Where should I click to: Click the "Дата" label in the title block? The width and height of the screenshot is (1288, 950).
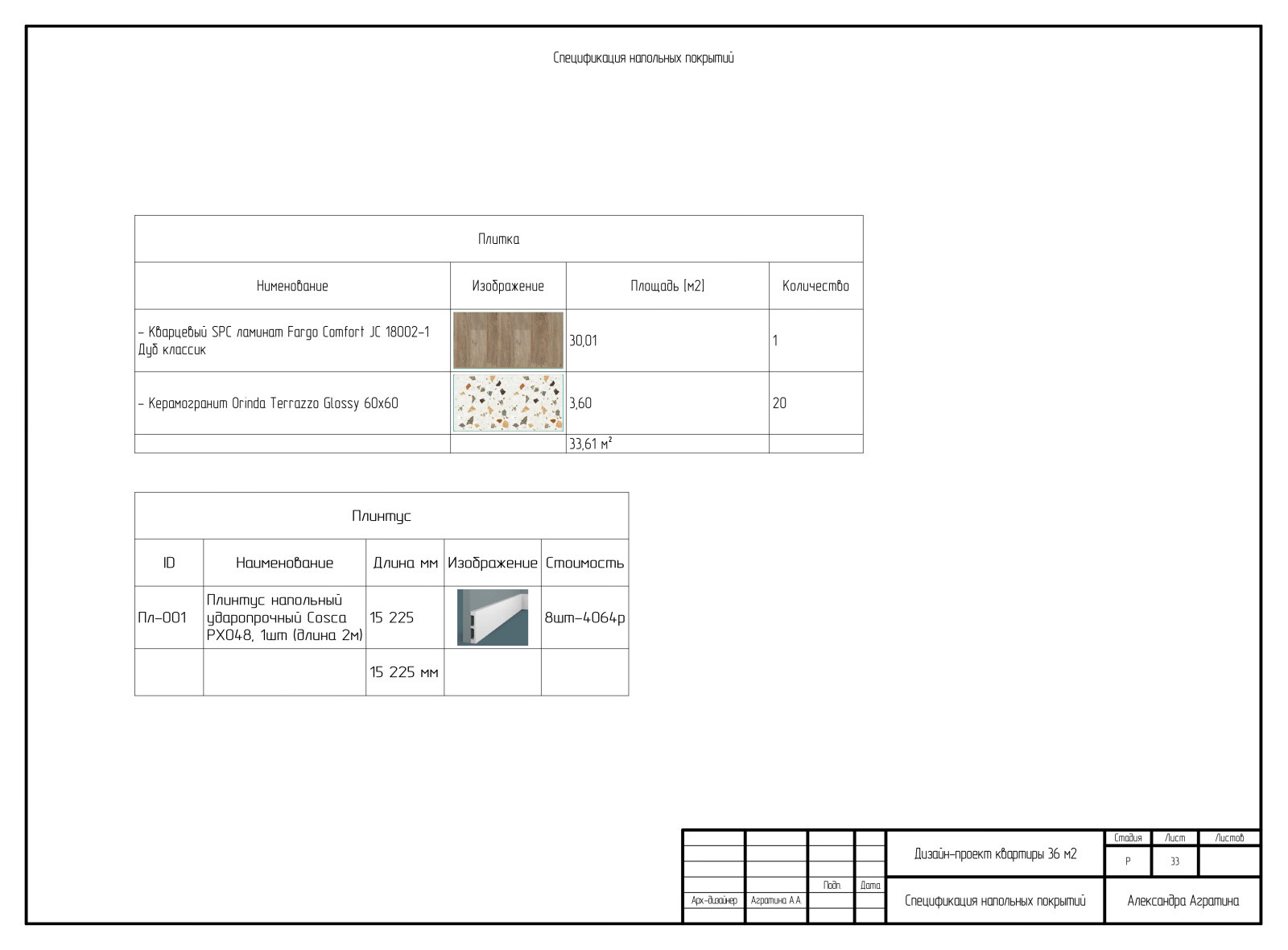coord(870,885)
